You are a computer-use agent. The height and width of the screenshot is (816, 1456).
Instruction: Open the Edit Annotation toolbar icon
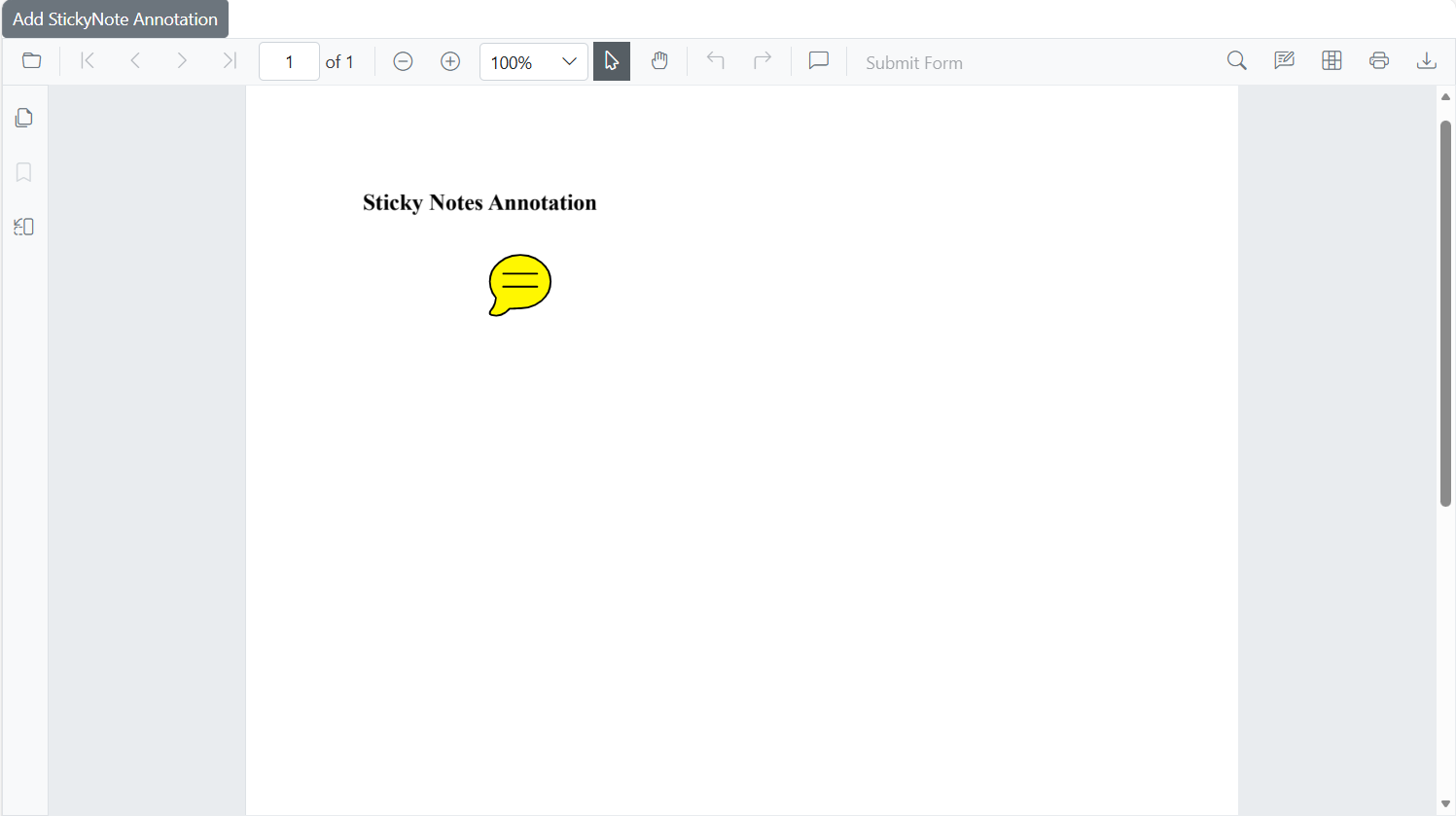1284,61
